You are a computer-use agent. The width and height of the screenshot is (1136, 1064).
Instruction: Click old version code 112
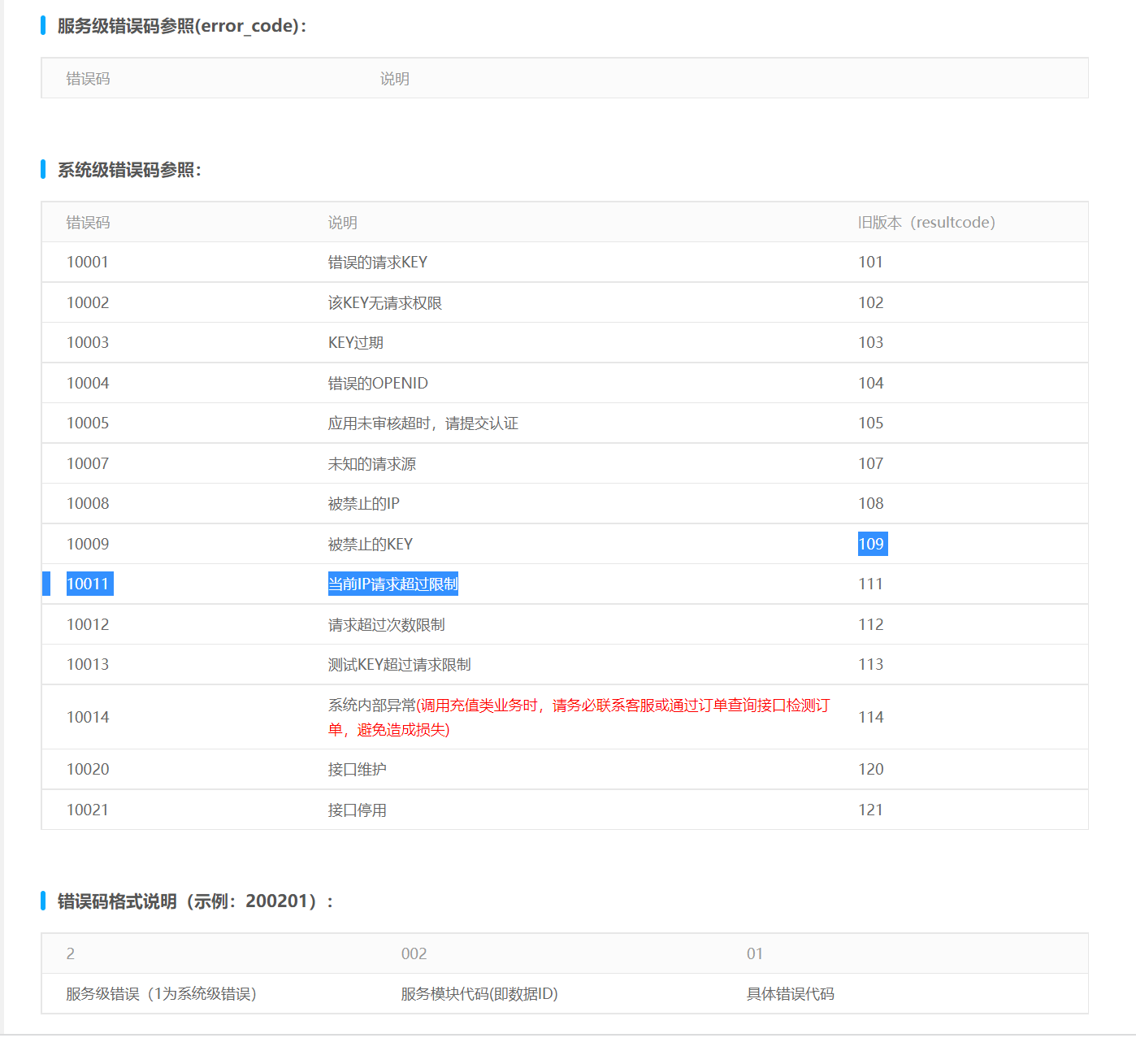(x=870, y=624)
